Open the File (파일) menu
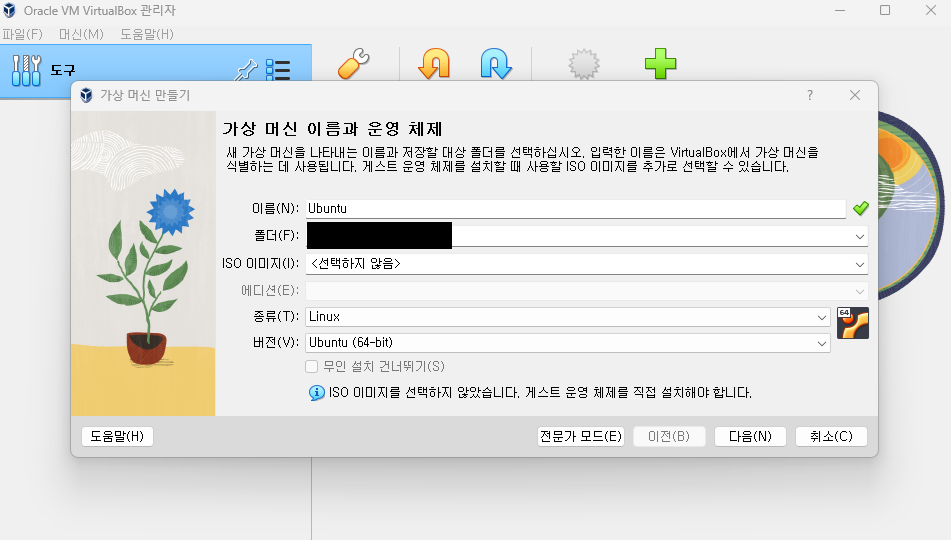This screenshot has width=952, height=545. coord(22,34)
